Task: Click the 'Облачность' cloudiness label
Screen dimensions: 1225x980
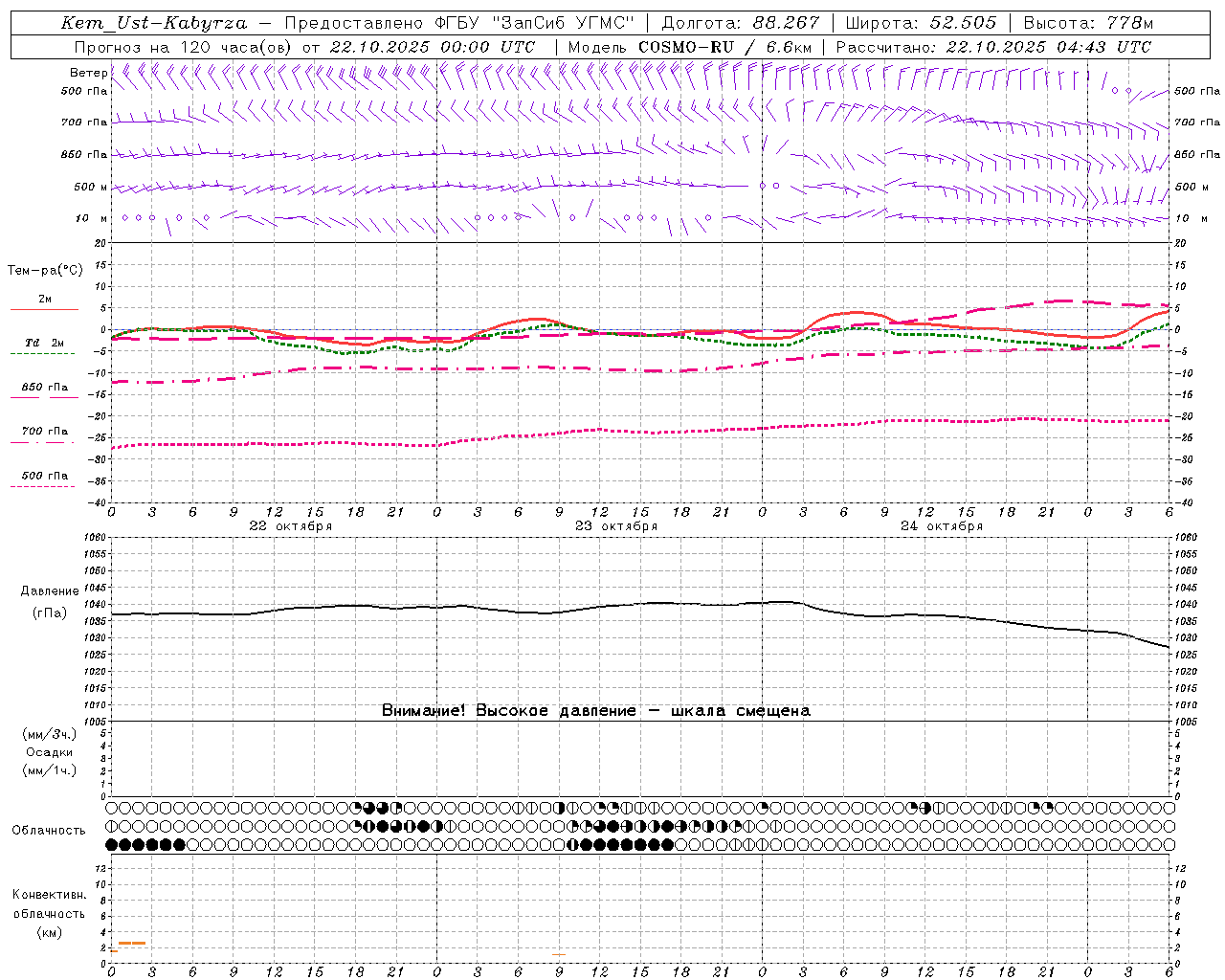Action: point(49,831)
